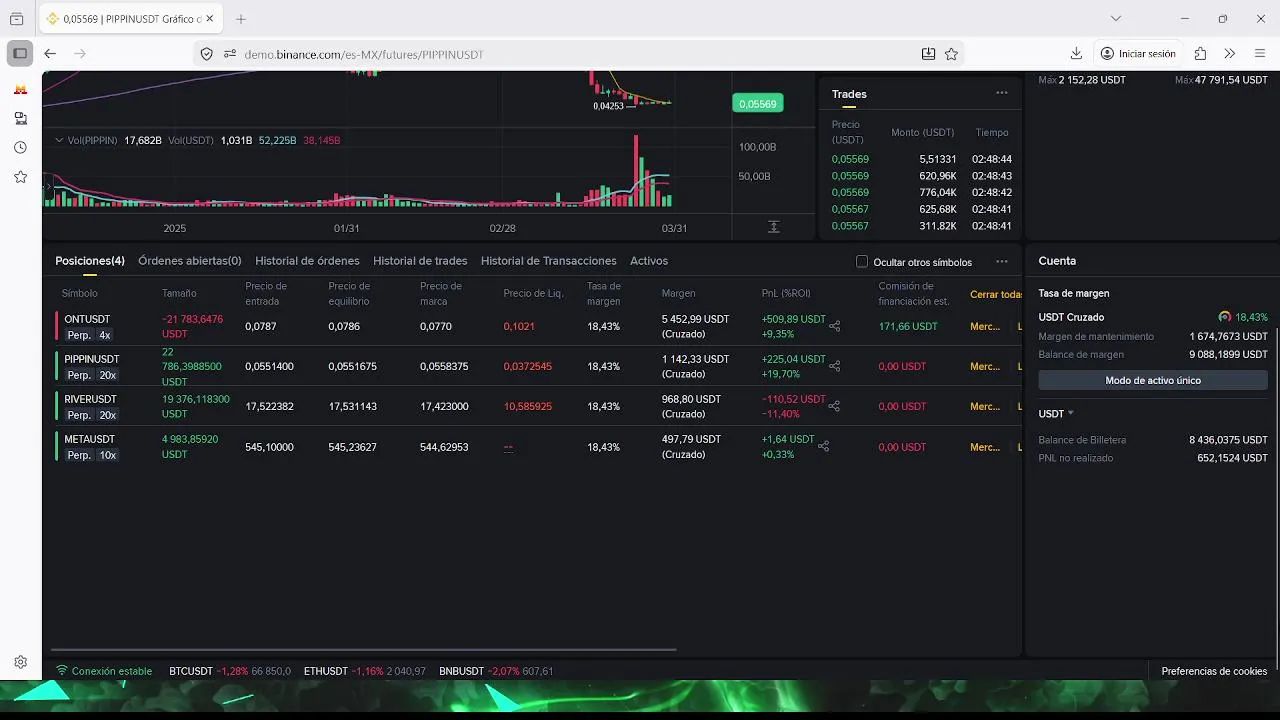1280x720 pixels.
Task: Click the site permissions icon in address bar
Action: pyautogui.click(x=229, y=54)
